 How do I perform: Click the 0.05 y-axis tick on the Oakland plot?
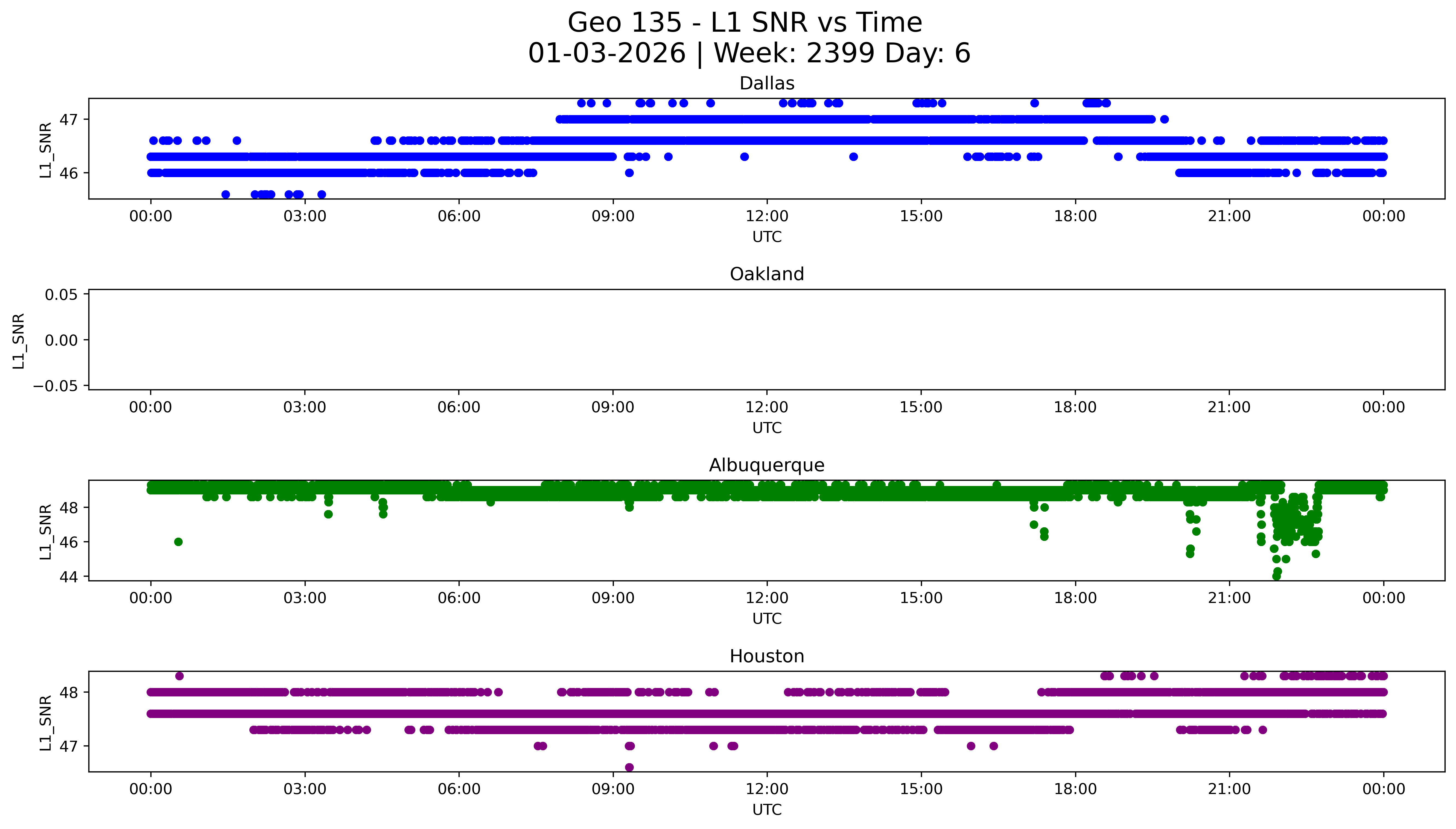tap(62, 295)
